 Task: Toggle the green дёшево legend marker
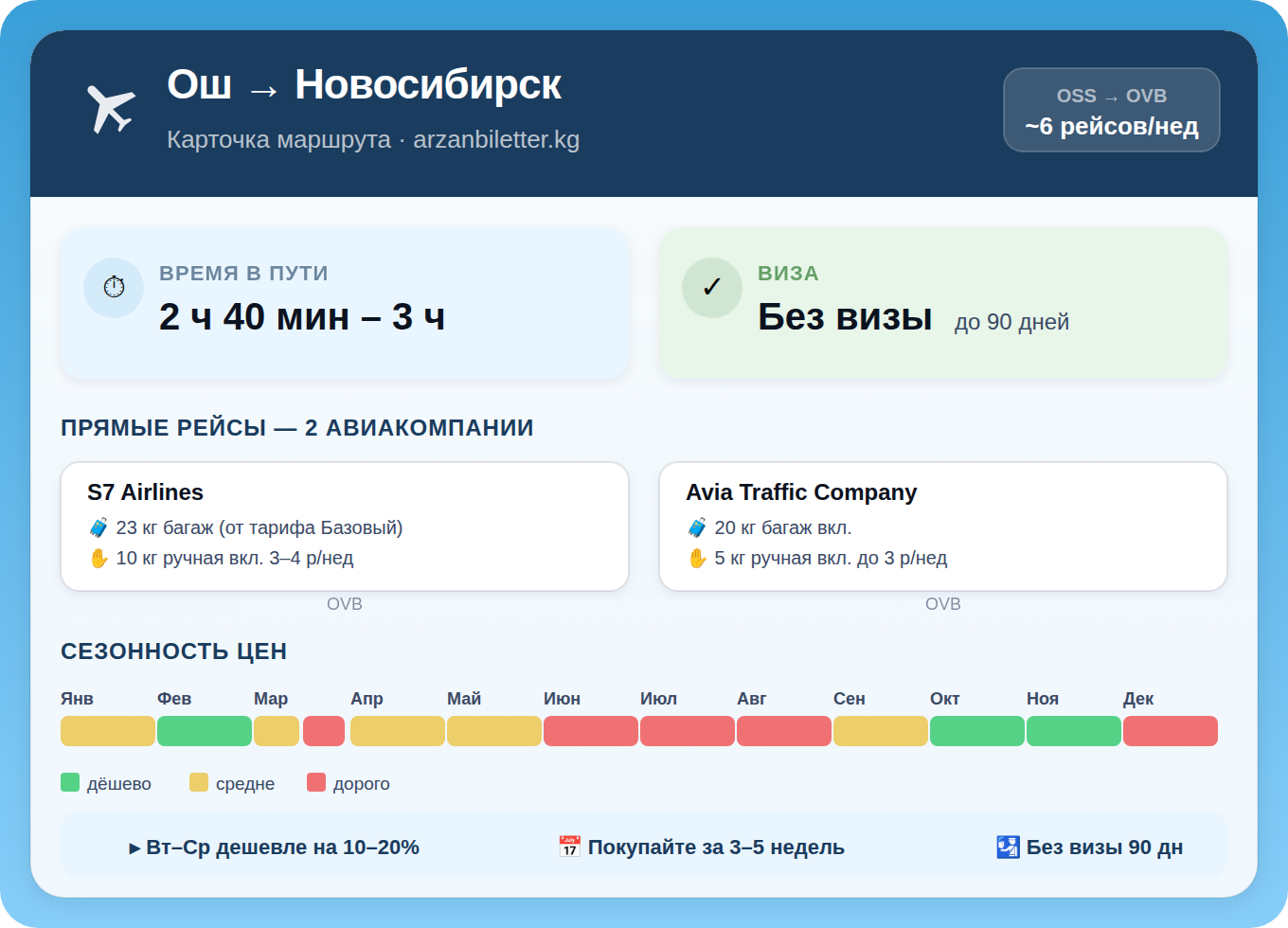point(71,782)
